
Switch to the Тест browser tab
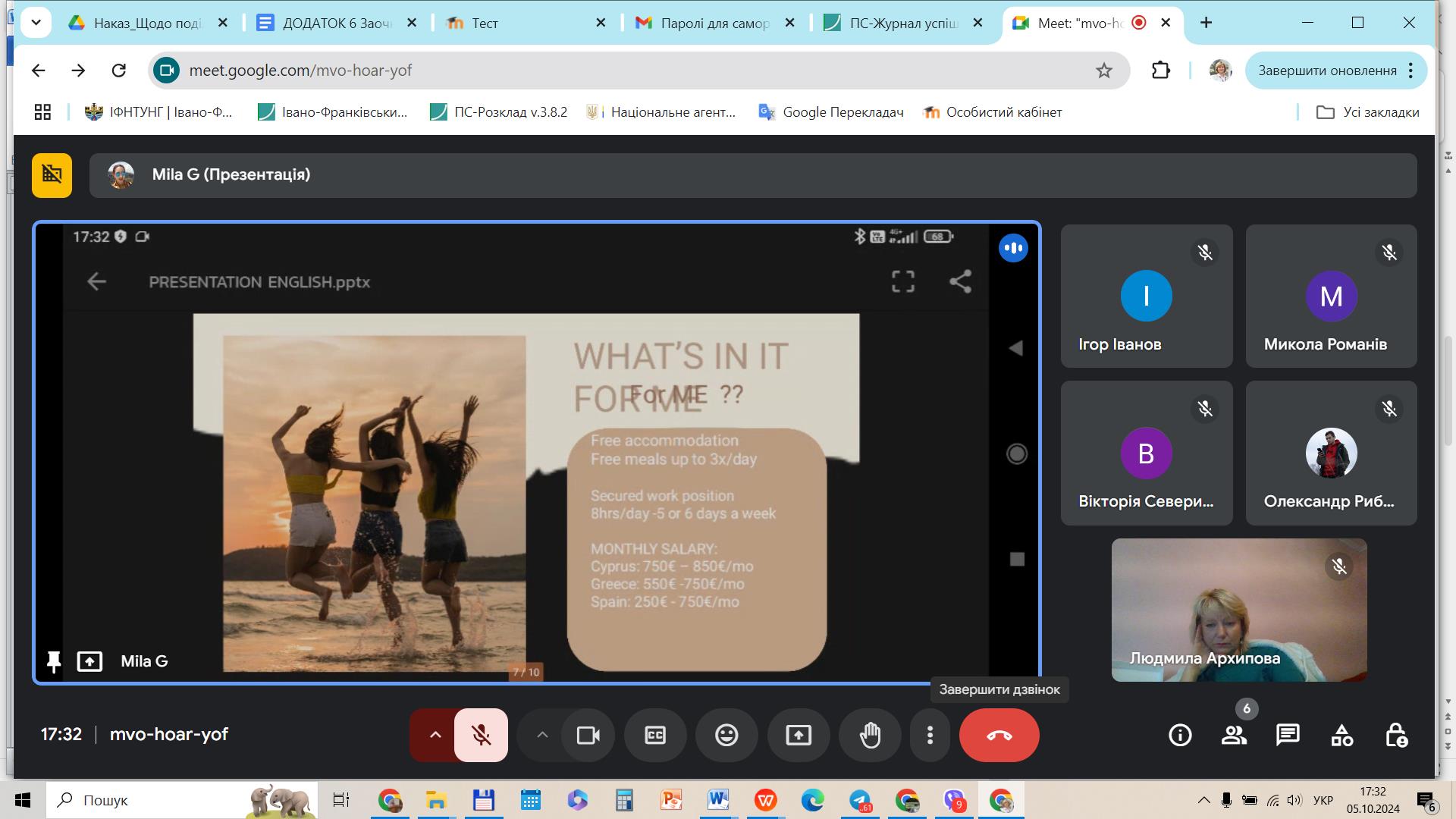pos(516,24)
